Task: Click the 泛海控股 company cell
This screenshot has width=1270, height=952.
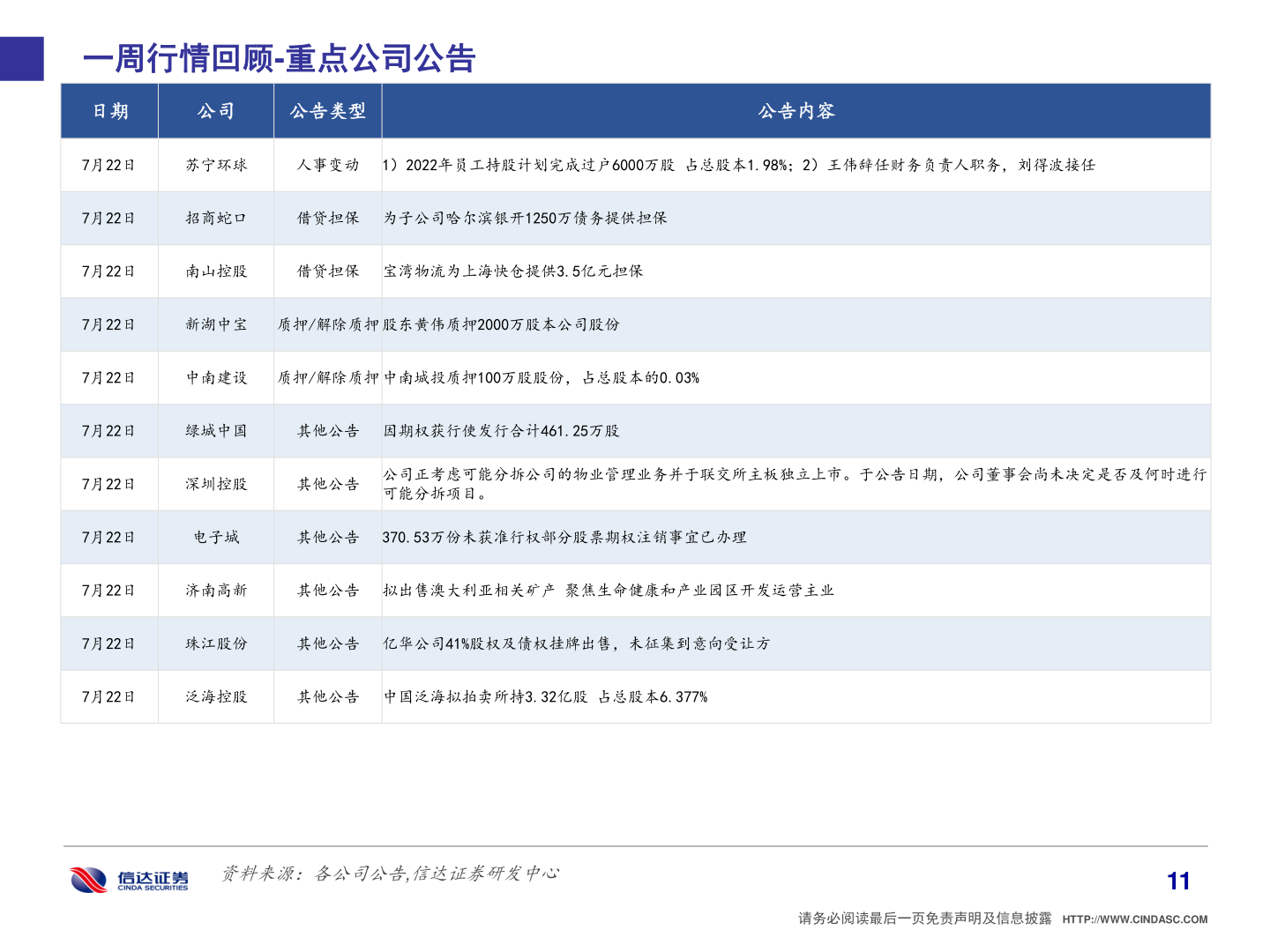Action: point(215,696)
